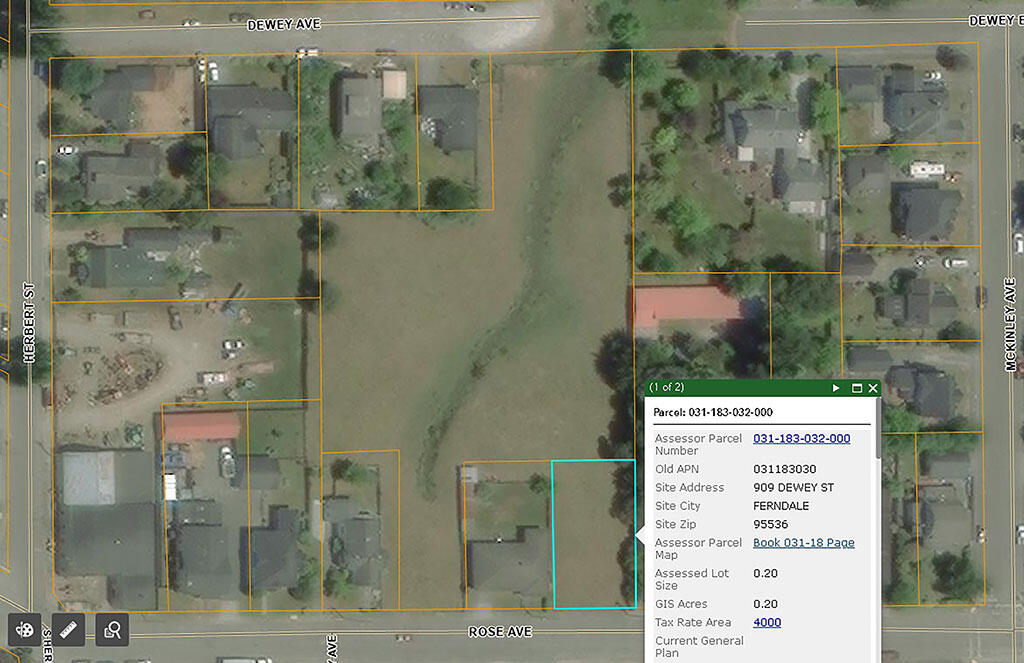Click the (1 of 2) feature counter

click(666, 387)
